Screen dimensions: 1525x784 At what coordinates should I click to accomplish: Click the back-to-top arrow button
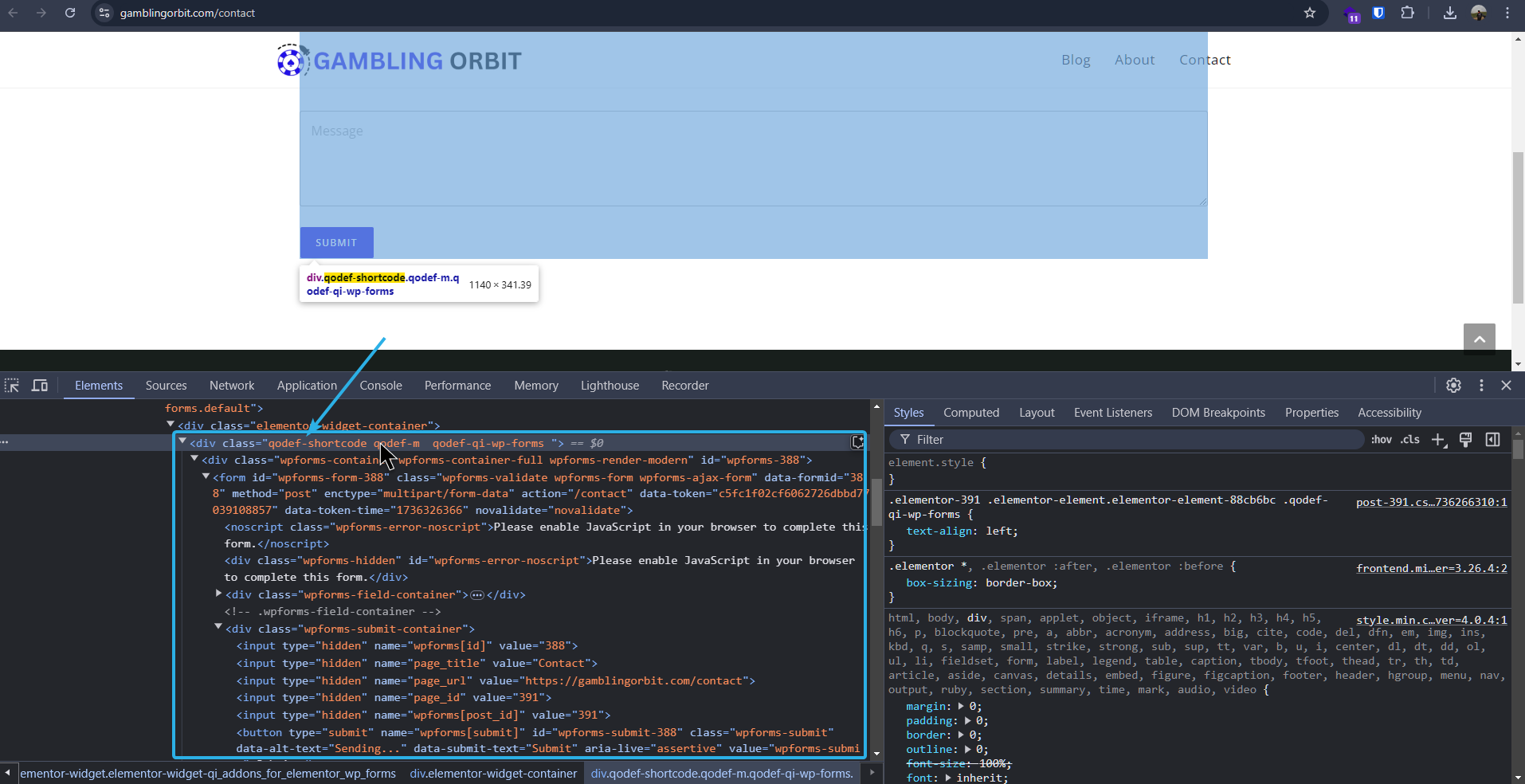1480,339
